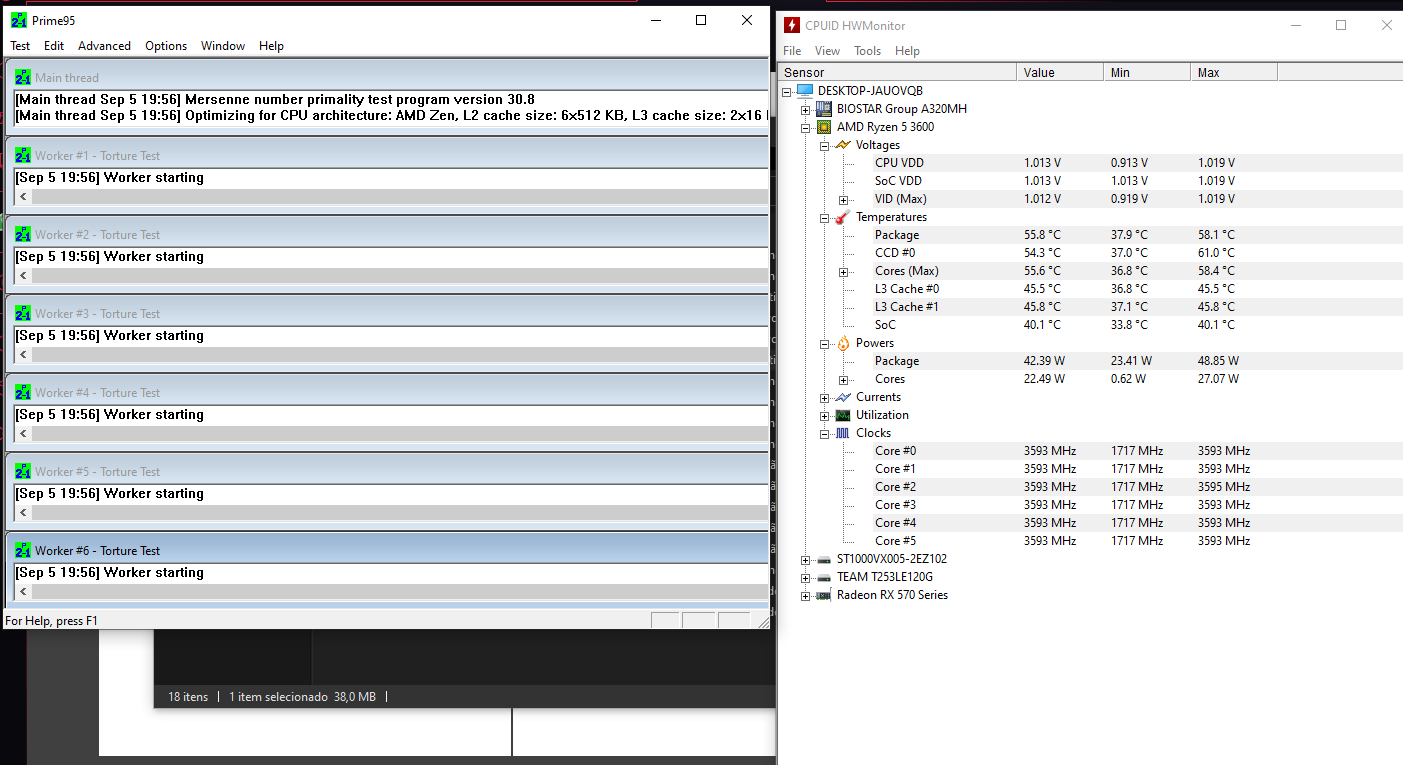1403x765 pixels.
Task: Click the horizontal scrollbar track in Worker #6
Action: 400,592
